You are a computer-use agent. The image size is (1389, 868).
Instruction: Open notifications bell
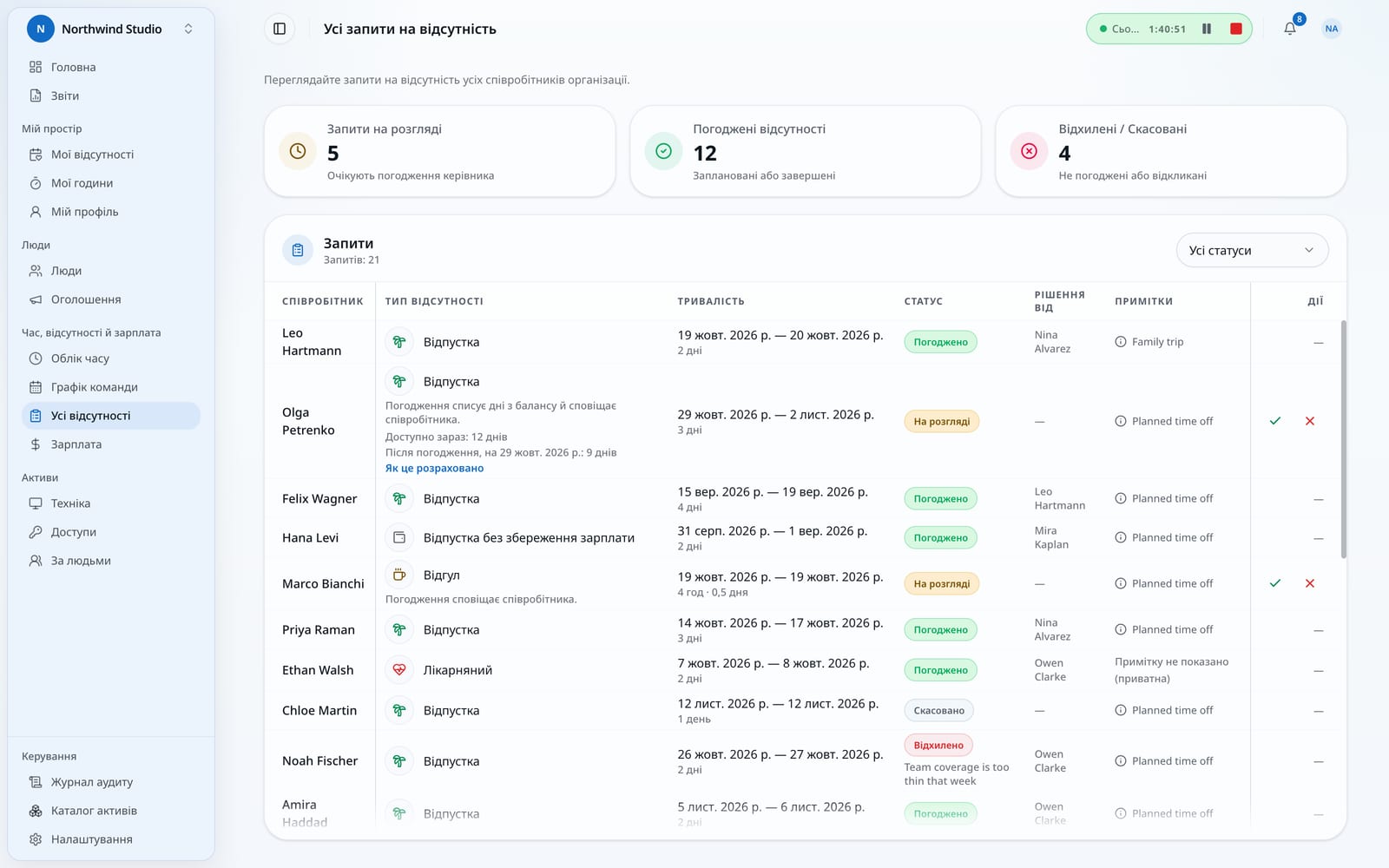coord(1290,29)
